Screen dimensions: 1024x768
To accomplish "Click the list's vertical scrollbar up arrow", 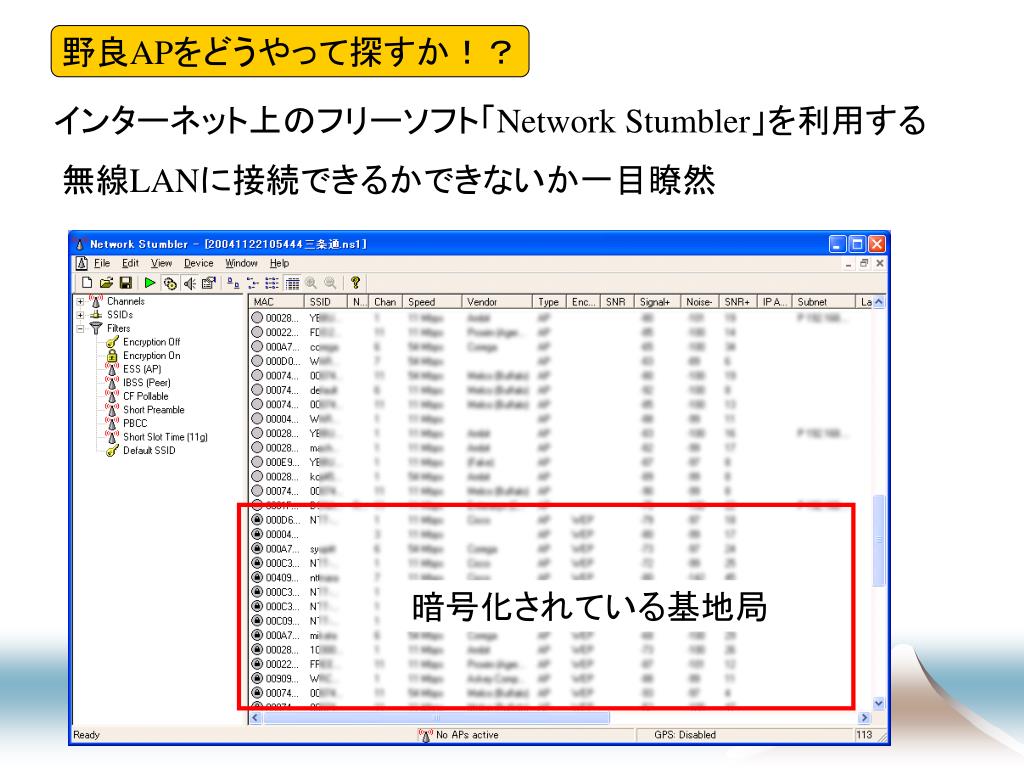I will (x=878, y=302).
